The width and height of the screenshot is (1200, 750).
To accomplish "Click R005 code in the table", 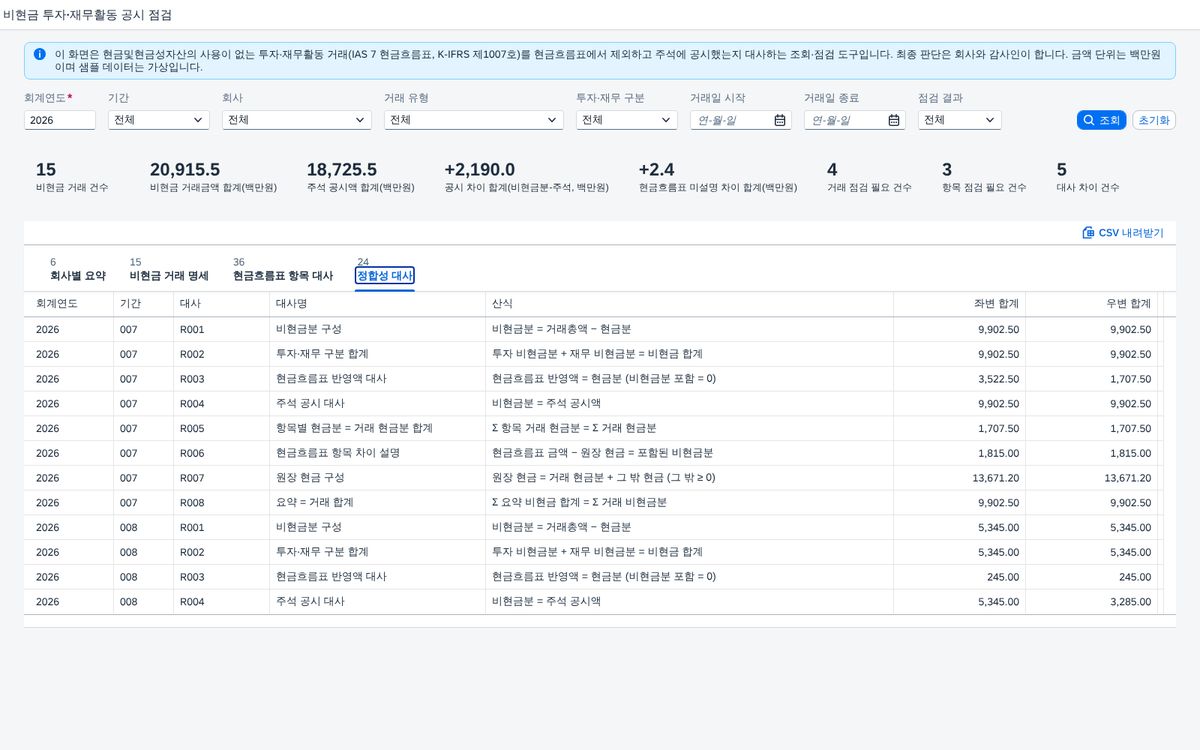I will point(192,428).
